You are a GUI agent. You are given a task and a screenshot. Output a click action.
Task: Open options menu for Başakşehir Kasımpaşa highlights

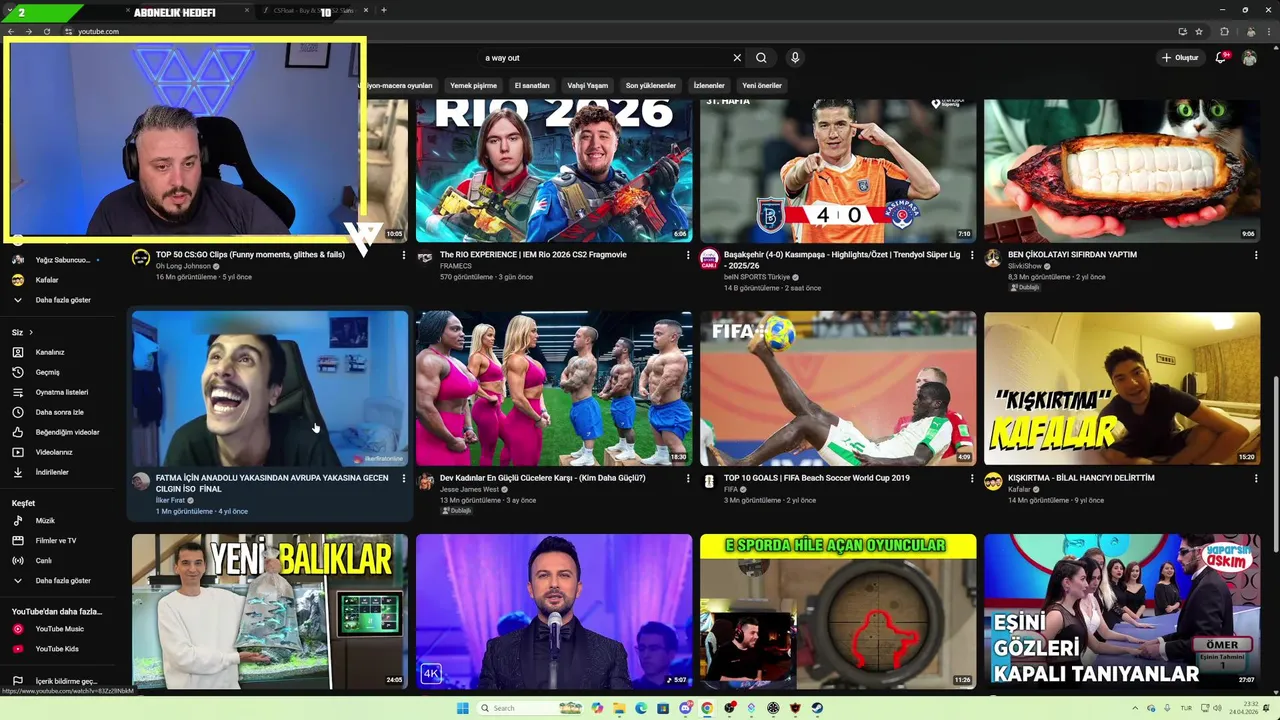click(x=972, y=255)
